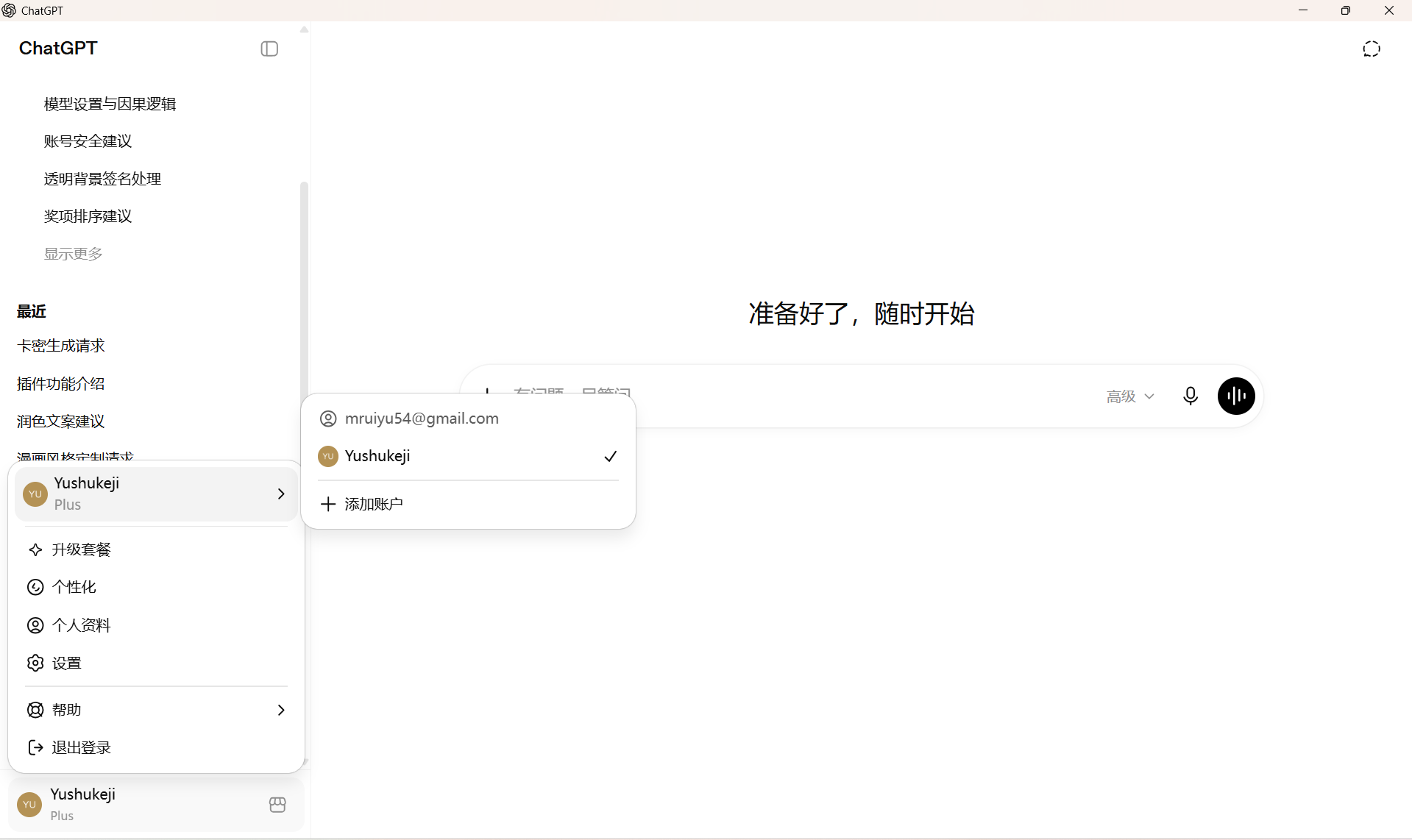Image resolution: width=1412 pixels, height=840 pixels.
Task: Open the 账号安全建议 conversation
Action: click(x=88, y=141)
